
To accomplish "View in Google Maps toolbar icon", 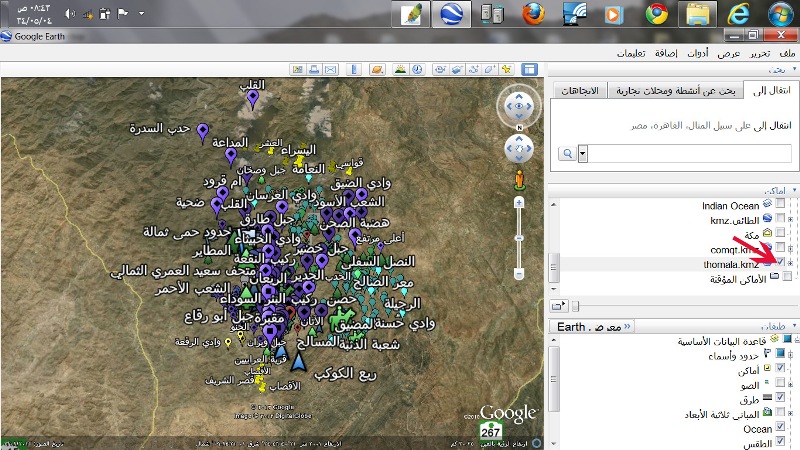I will pyautogui.click(x=298, y=69).
